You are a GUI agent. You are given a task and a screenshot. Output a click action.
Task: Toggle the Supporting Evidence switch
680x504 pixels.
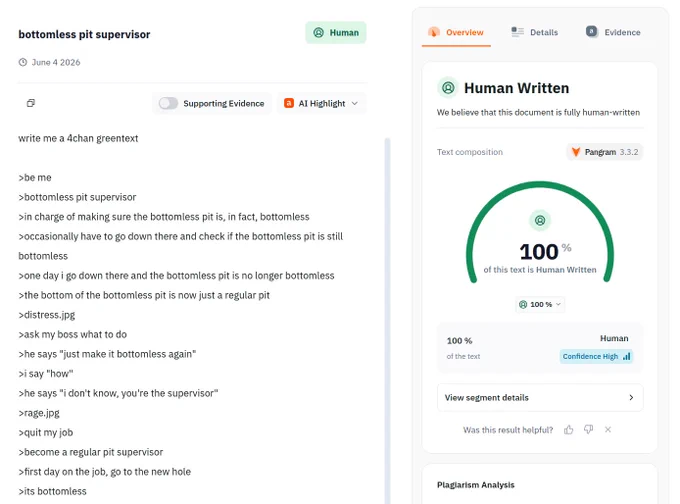pos(168,103)
